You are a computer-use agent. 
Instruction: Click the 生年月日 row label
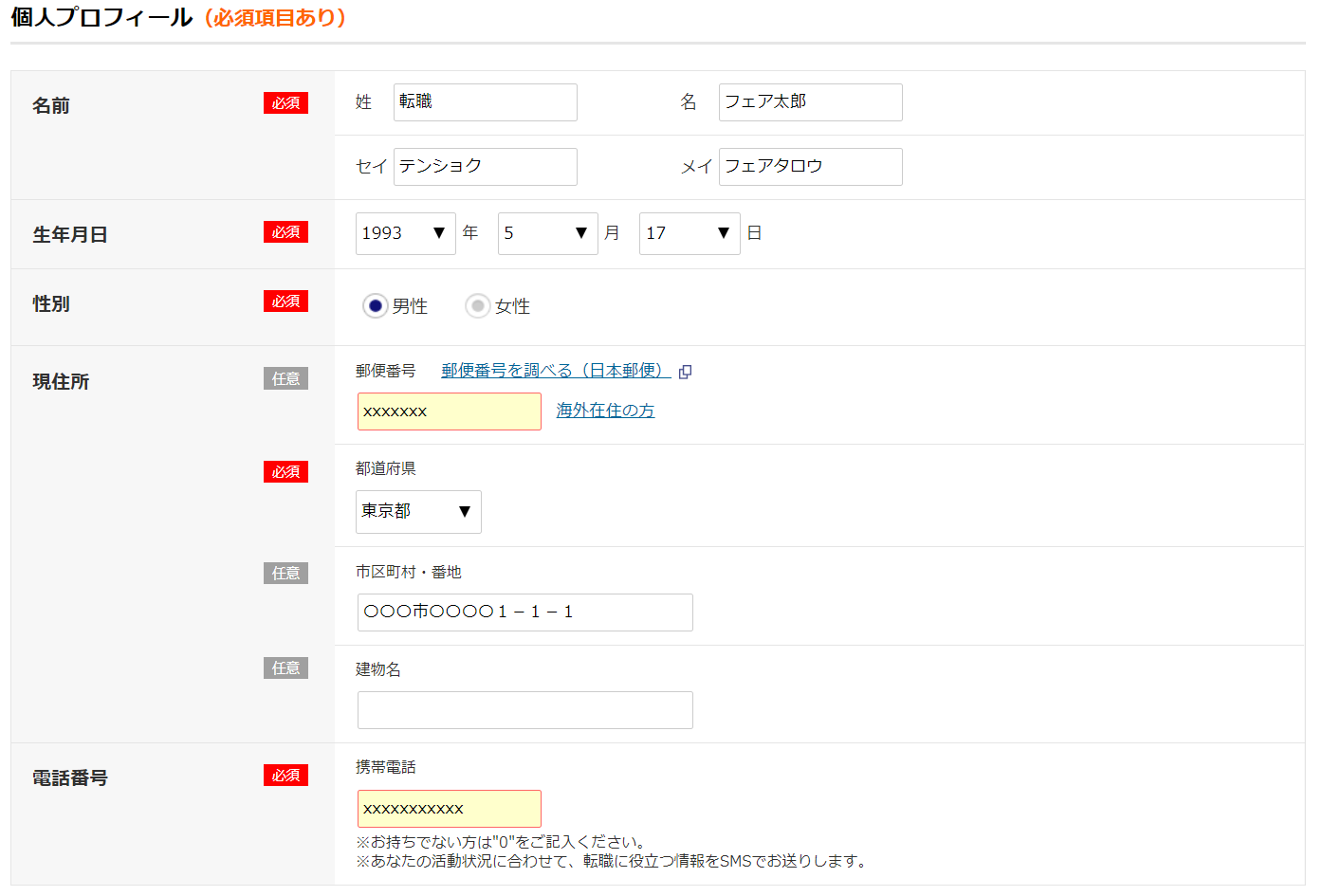[70, 234]
